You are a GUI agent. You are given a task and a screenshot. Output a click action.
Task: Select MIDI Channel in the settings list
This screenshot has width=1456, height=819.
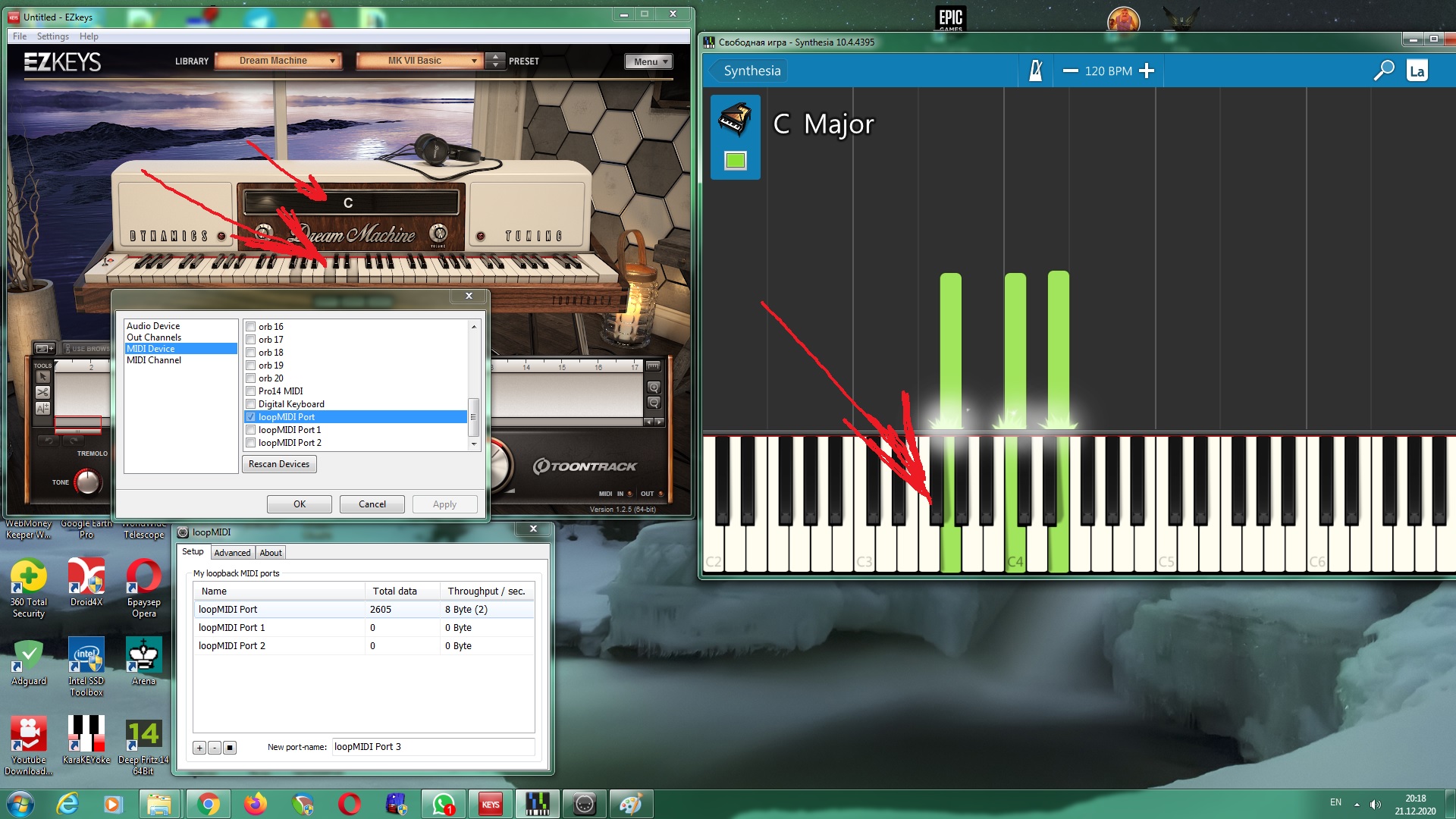154,360
